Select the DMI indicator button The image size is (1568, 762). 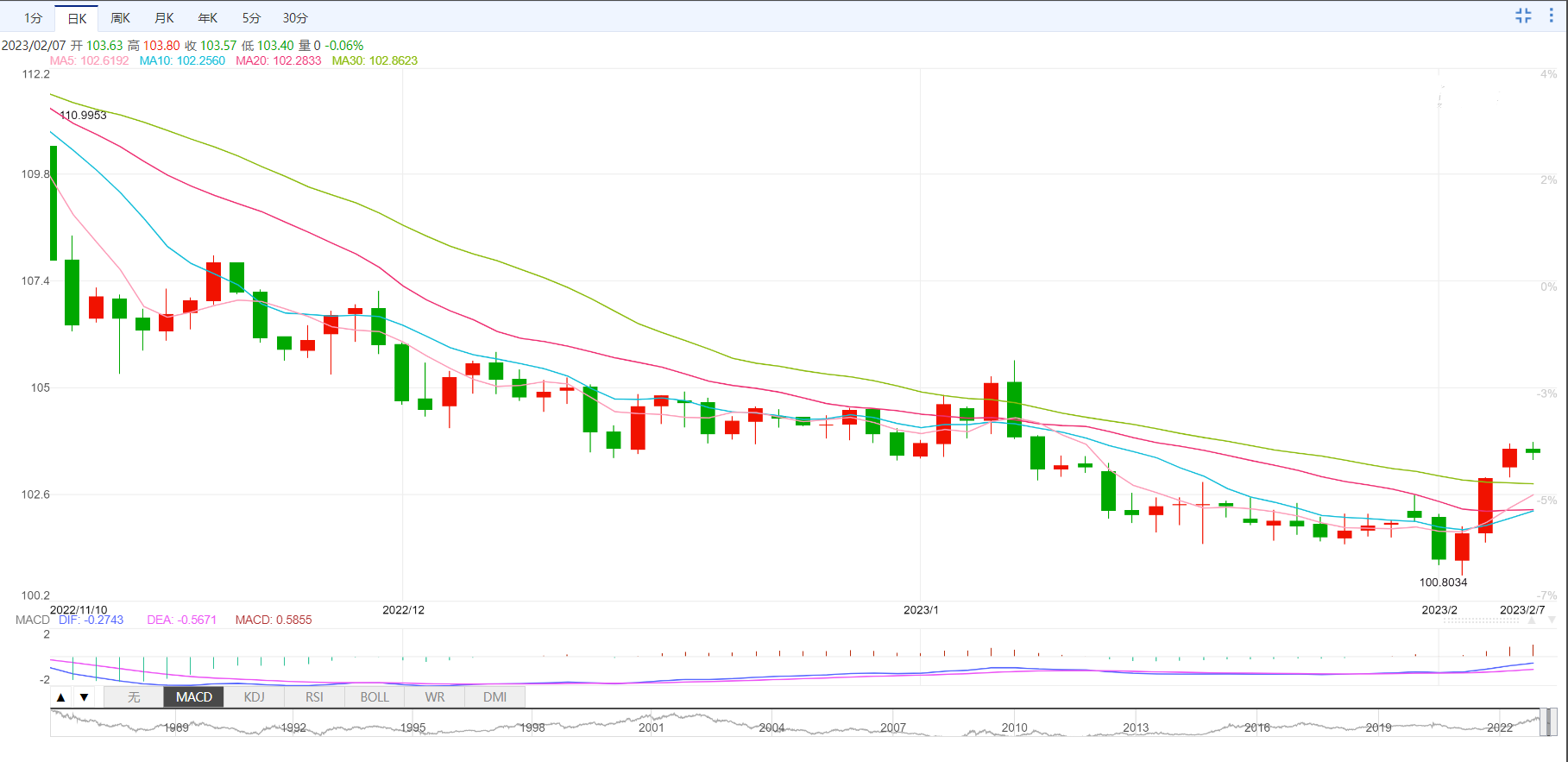495,697
